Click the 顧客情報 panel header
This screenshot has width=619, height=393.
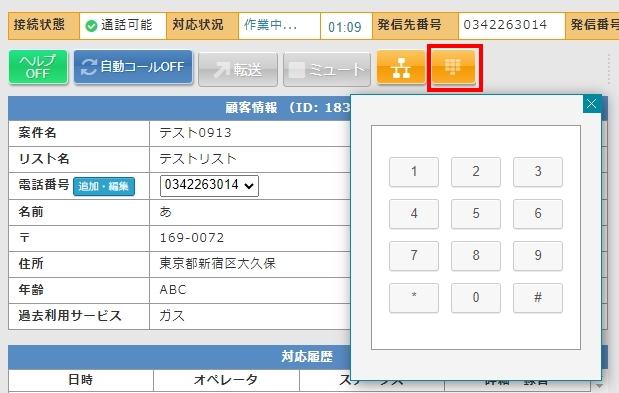click(180, 108)
